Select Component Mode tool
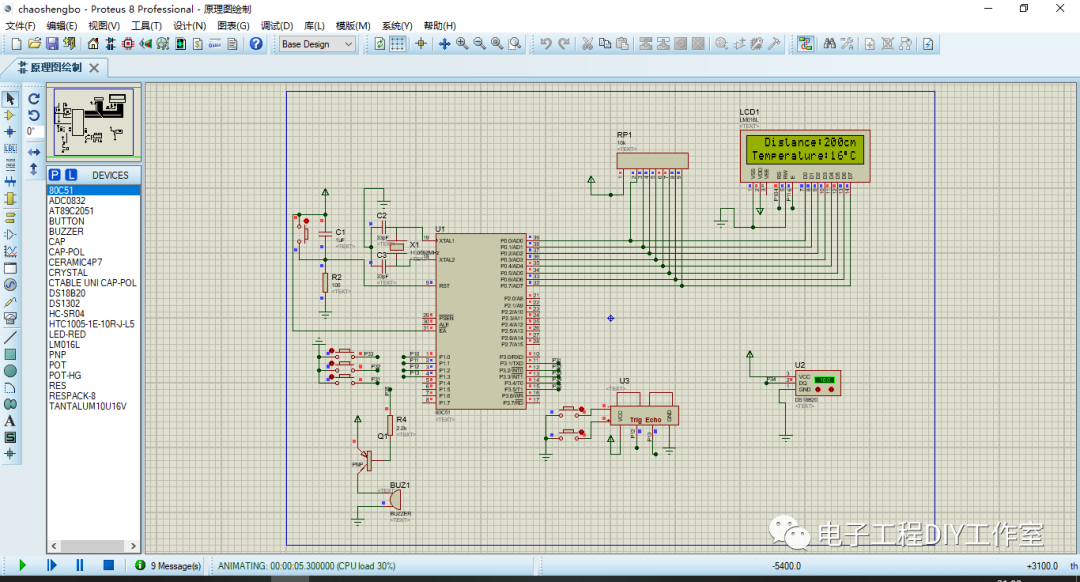 10,116
